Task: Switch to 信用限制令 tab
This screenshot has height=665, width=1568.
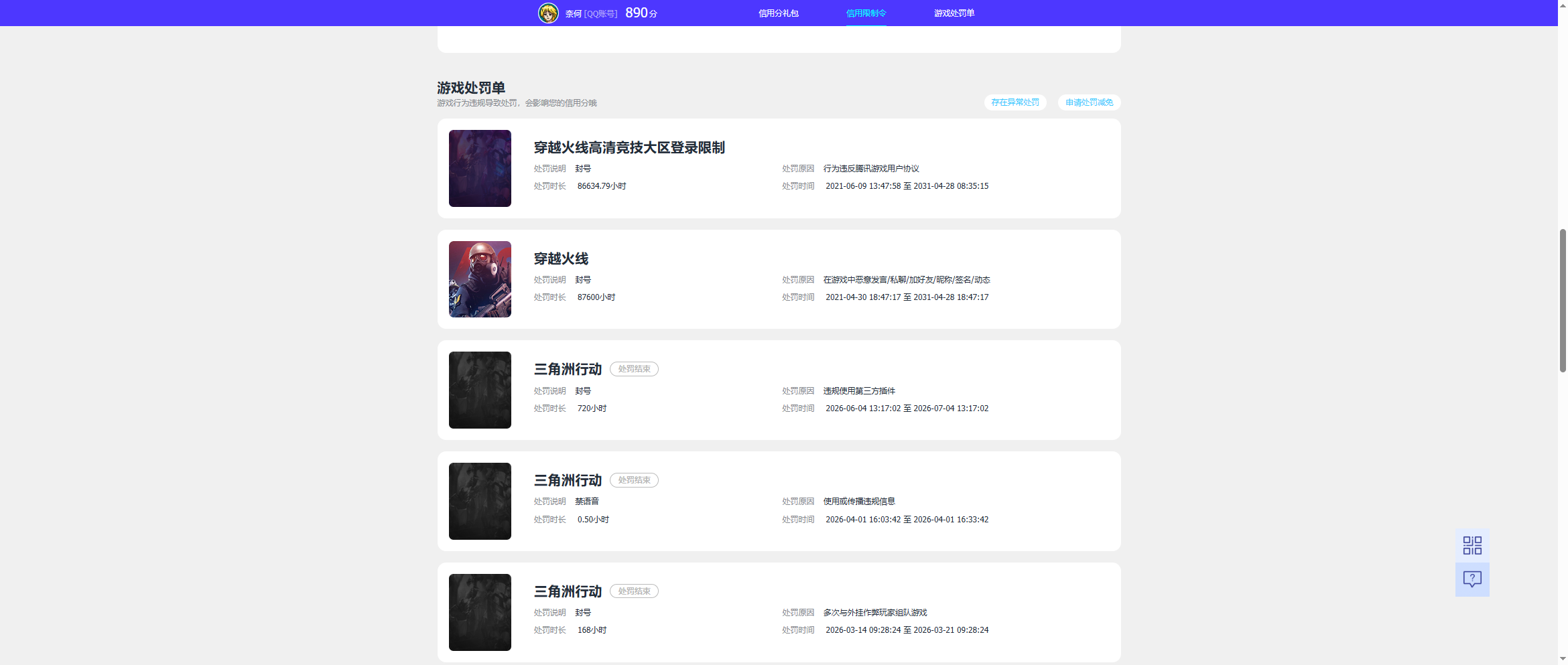Action: coord(866,13)
